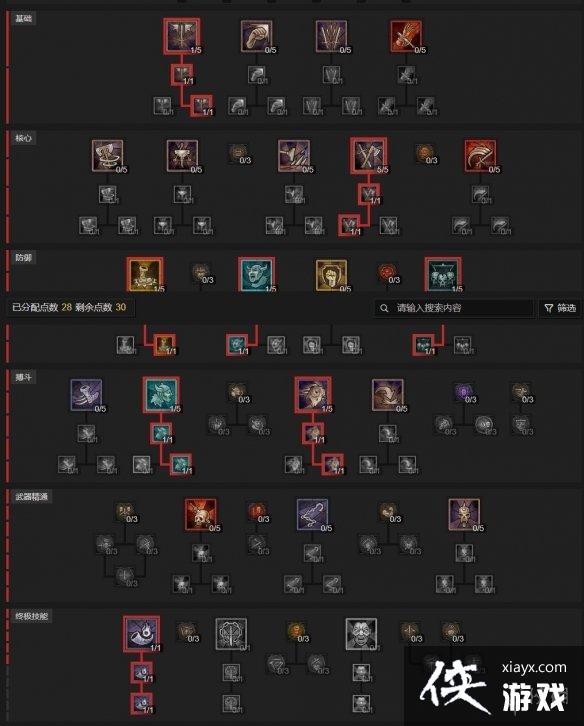Open the 筛选 filter menu

coord(560,308)
